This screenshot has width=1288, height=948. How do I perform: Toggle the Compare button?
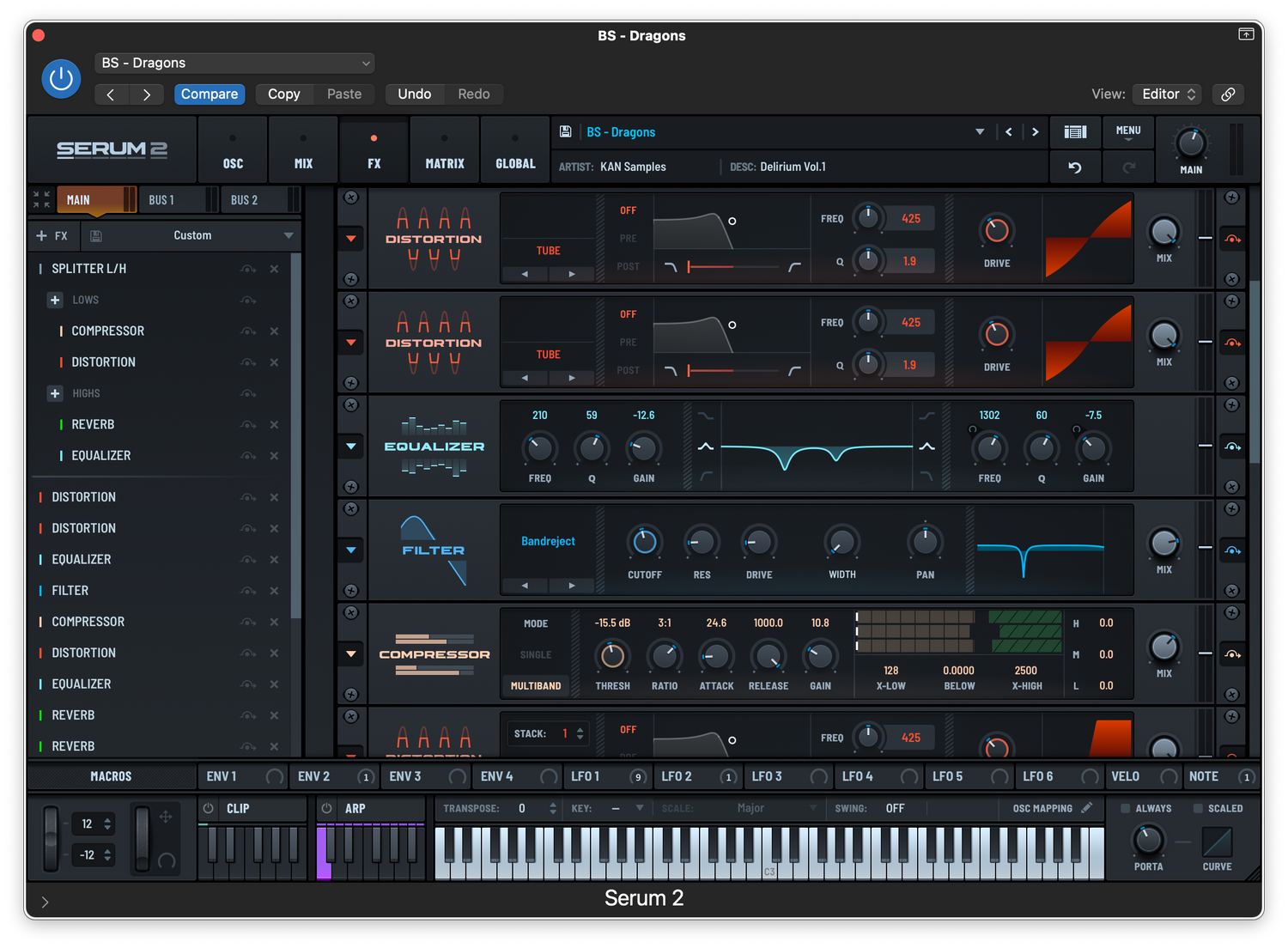[210, 94]
